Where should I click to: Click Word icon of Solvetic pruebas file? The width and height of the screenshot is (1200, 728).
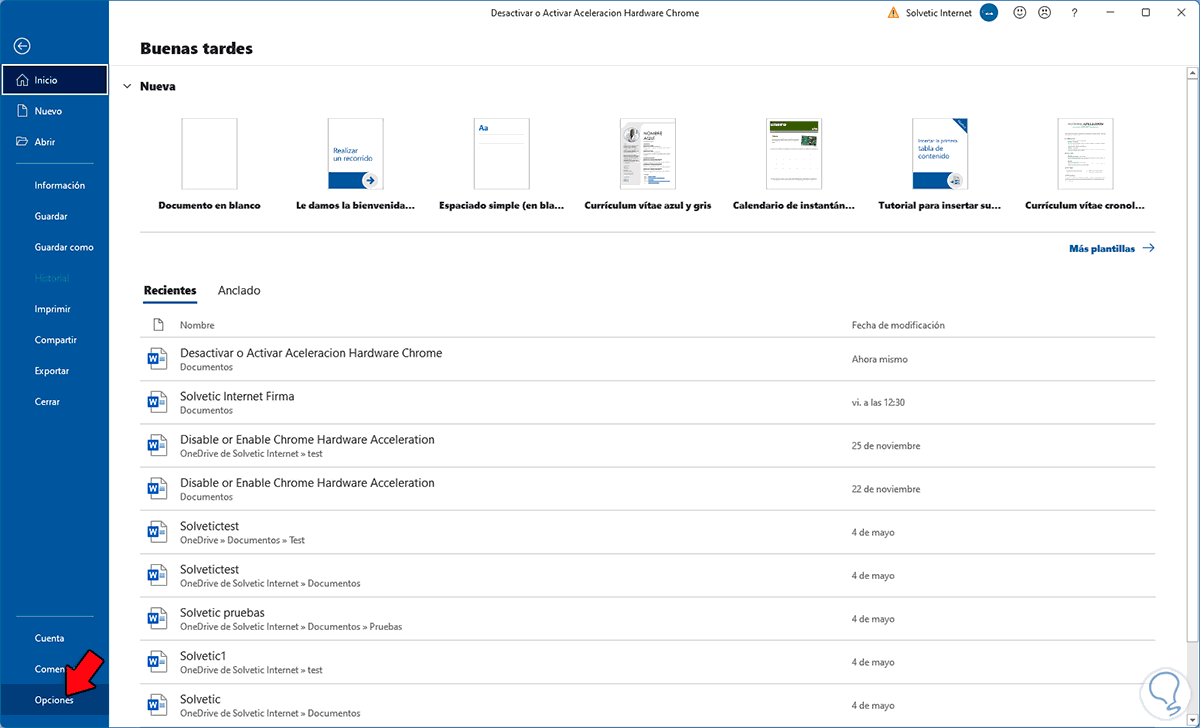[157, 618]
